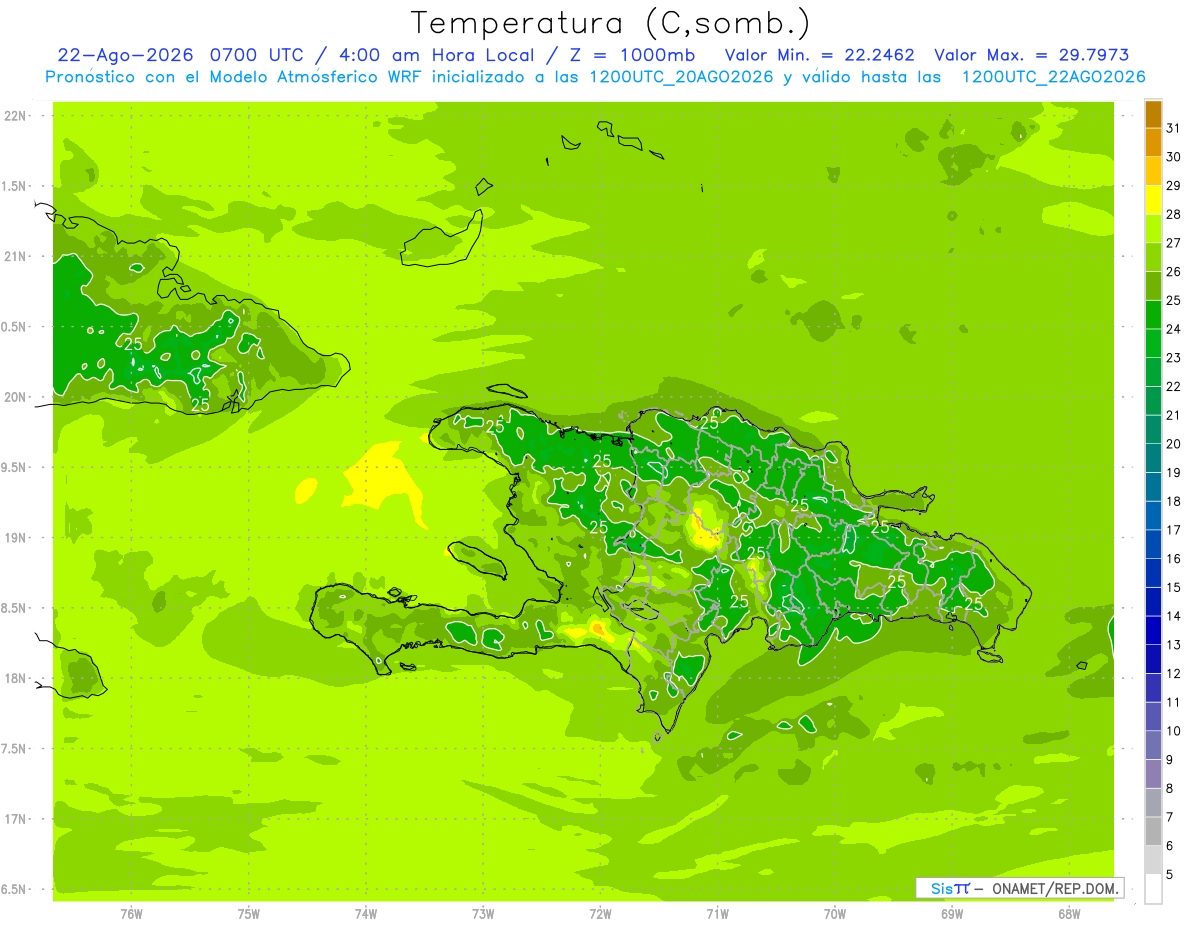Click the "22N" latitude label

15,116
